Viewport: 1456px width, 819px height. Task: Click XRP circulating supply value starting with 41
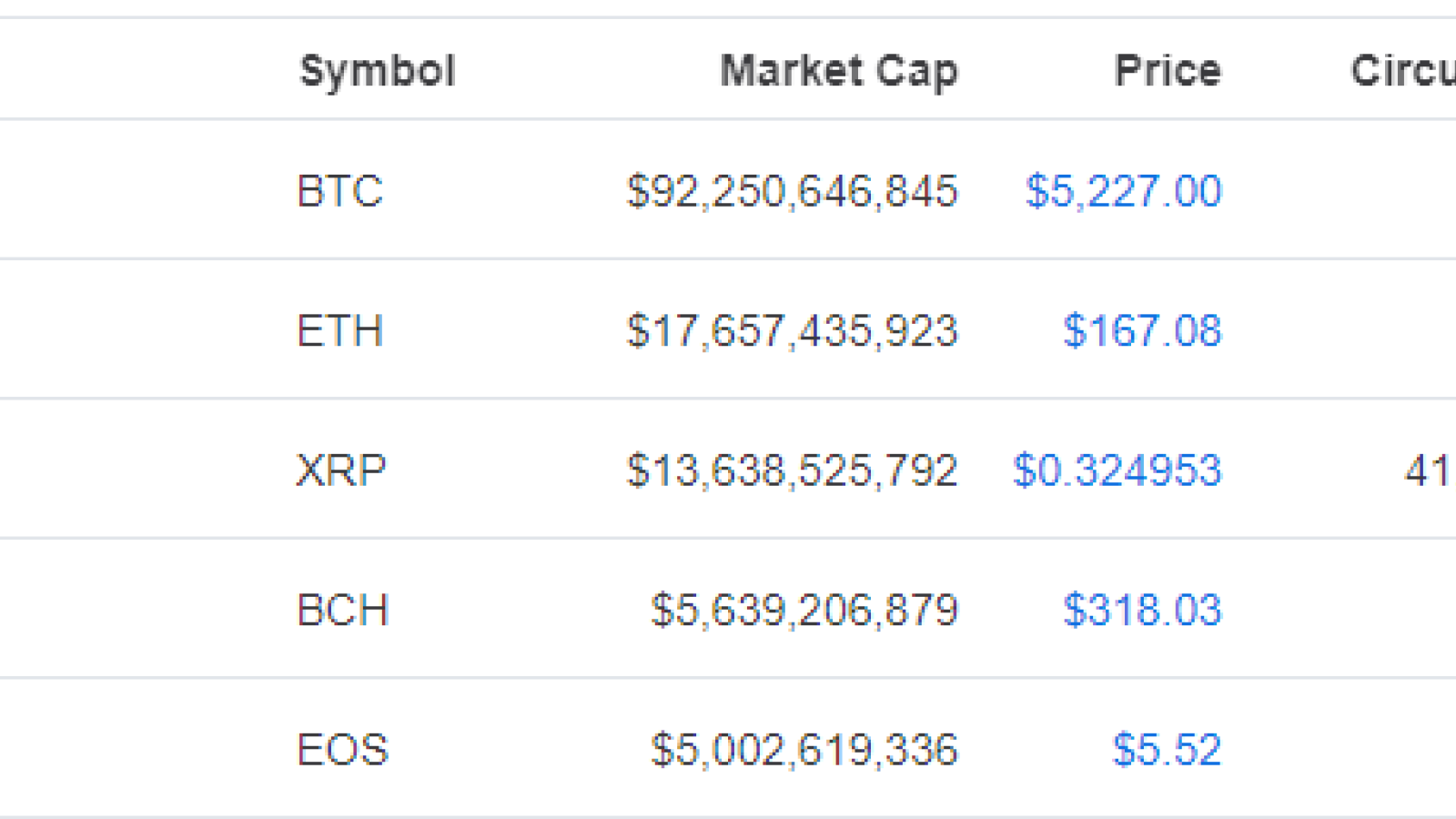pos(1430,470)
